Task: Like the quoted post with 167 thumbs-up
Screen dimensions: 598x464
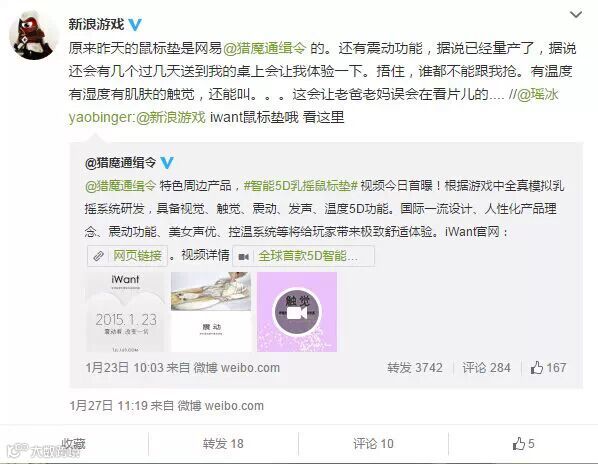Action: pos(548,368)
